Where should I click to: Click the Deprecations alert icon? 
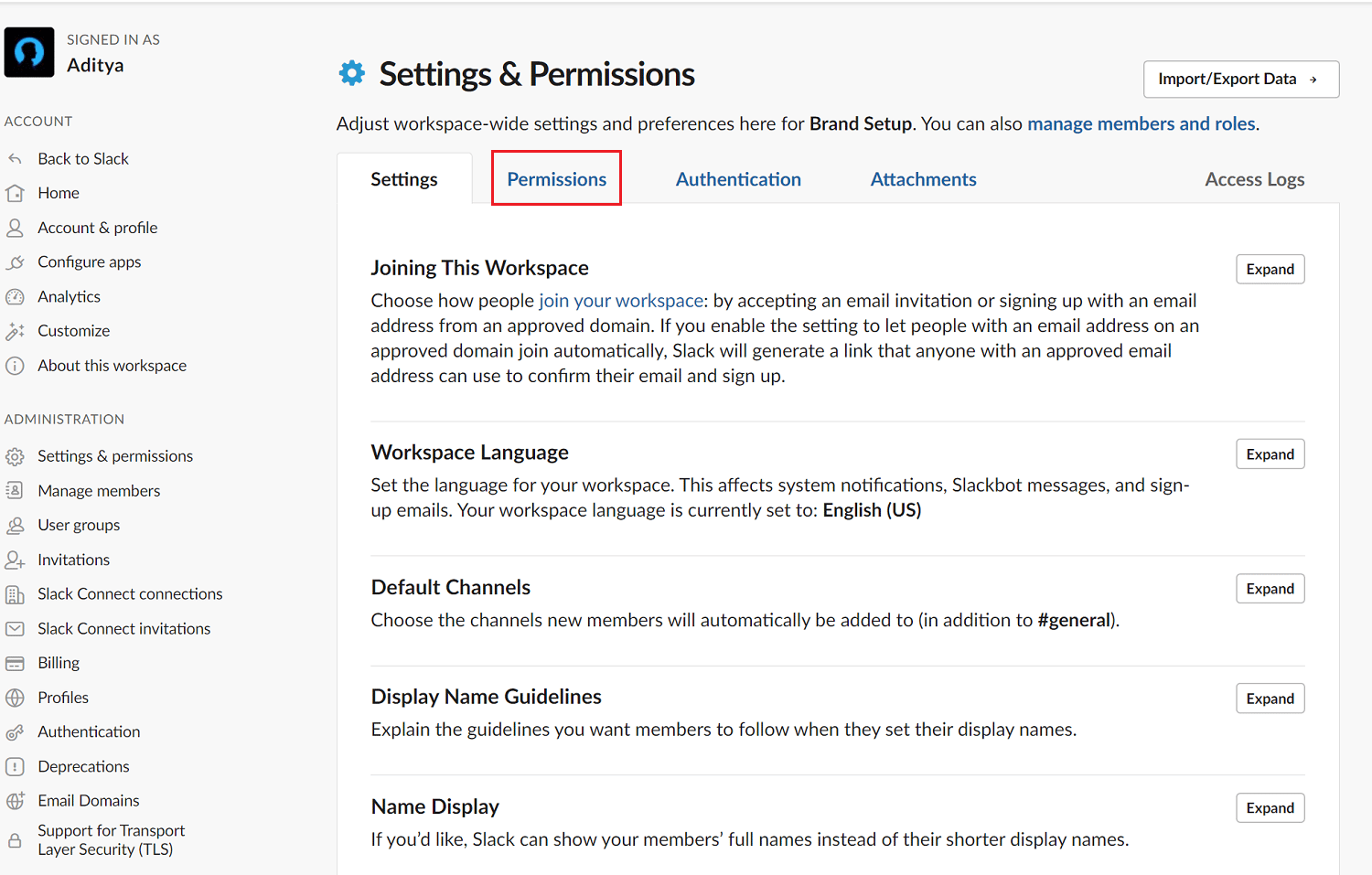15,766
